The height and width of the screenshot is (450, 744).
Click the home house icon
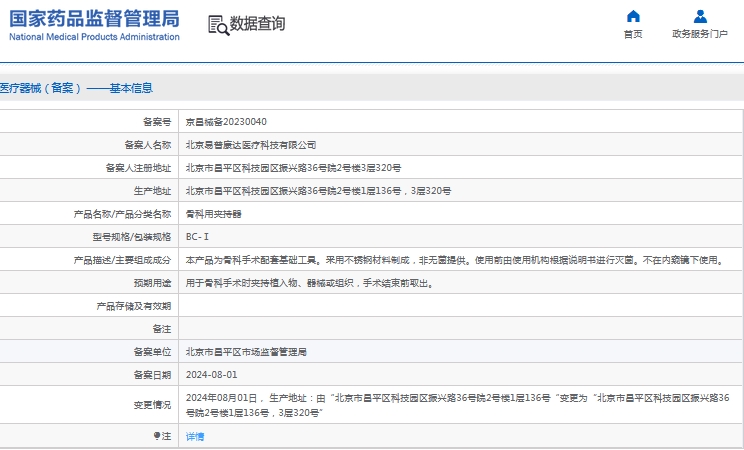633,17
